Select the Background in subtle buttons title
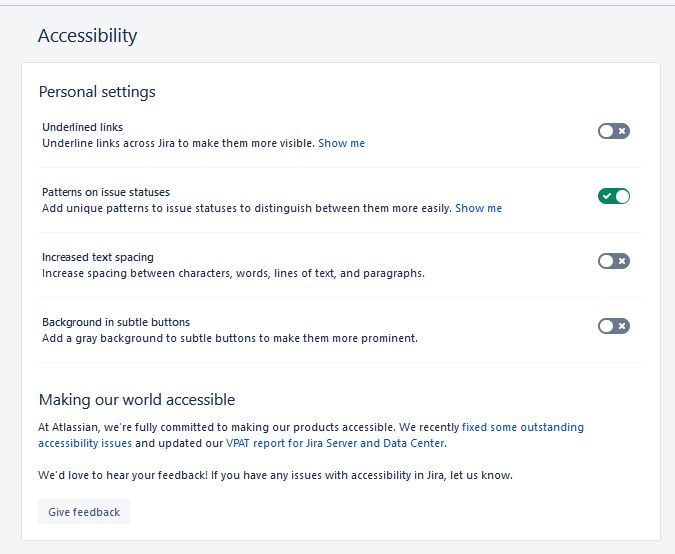 click(x=116, y=322)
